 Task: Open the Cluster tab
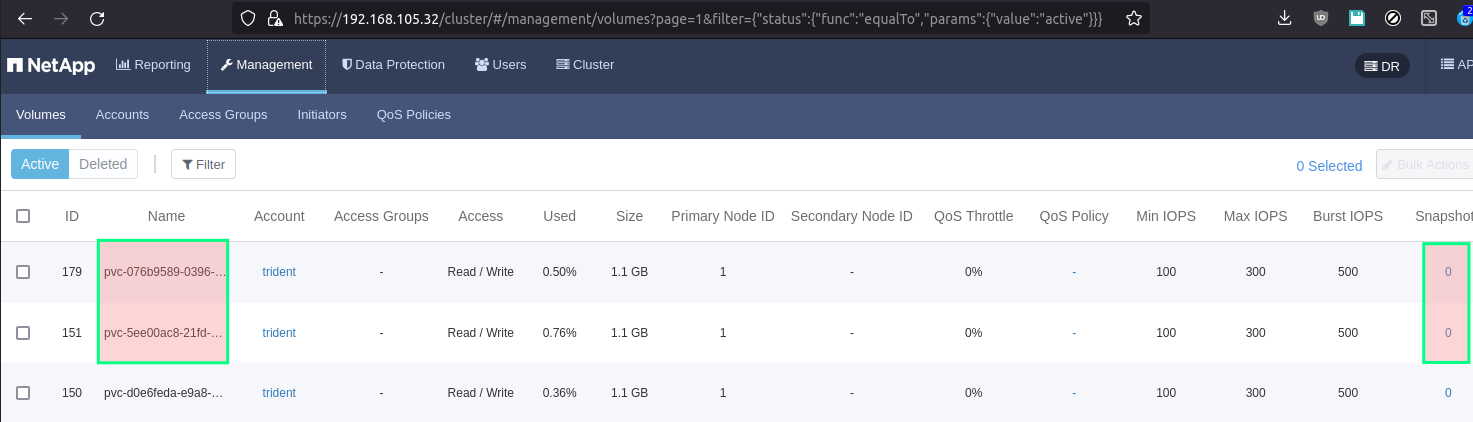point(585,65)
